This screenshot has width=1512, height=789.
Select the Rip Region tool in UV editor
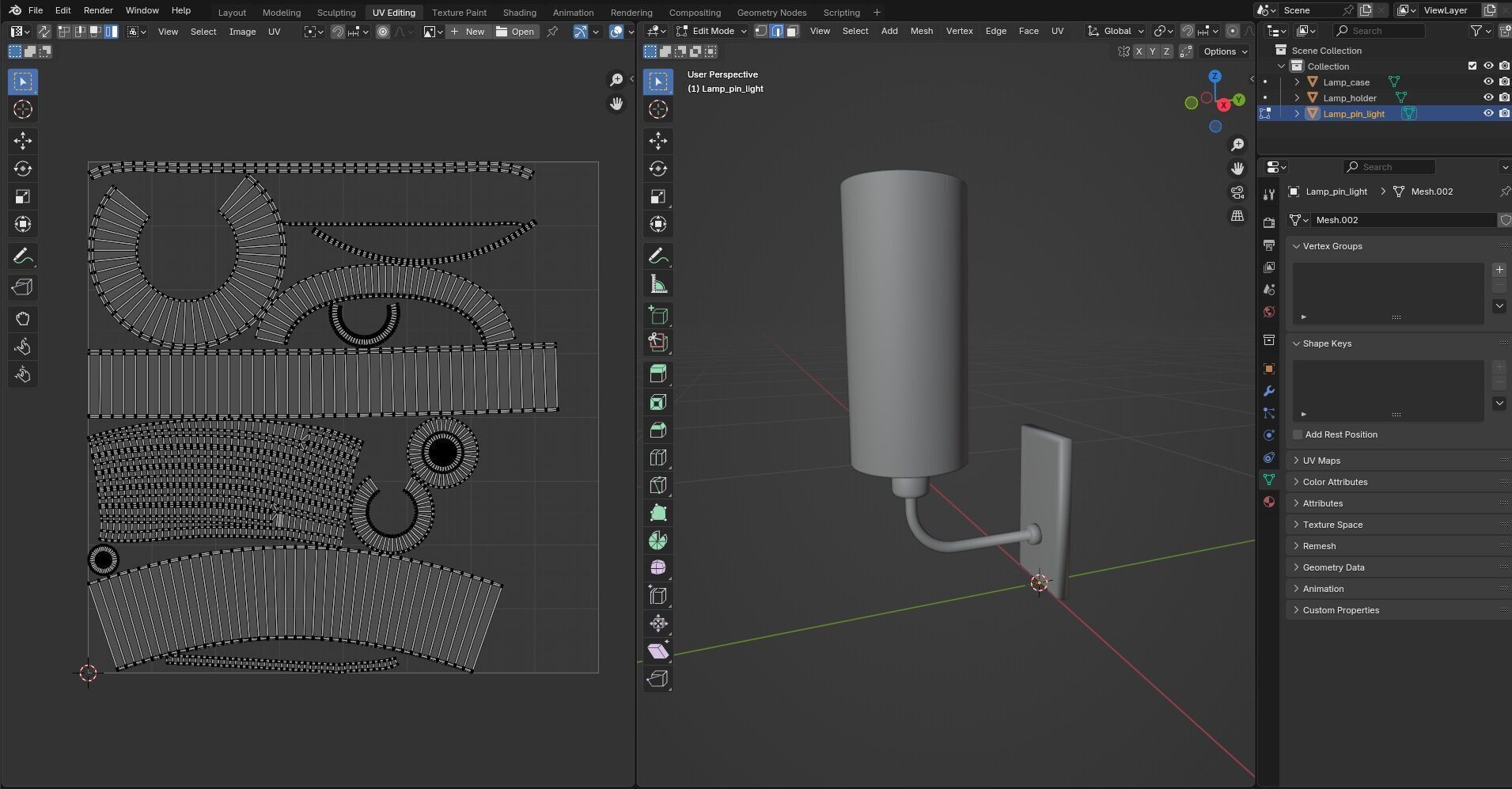22,287
